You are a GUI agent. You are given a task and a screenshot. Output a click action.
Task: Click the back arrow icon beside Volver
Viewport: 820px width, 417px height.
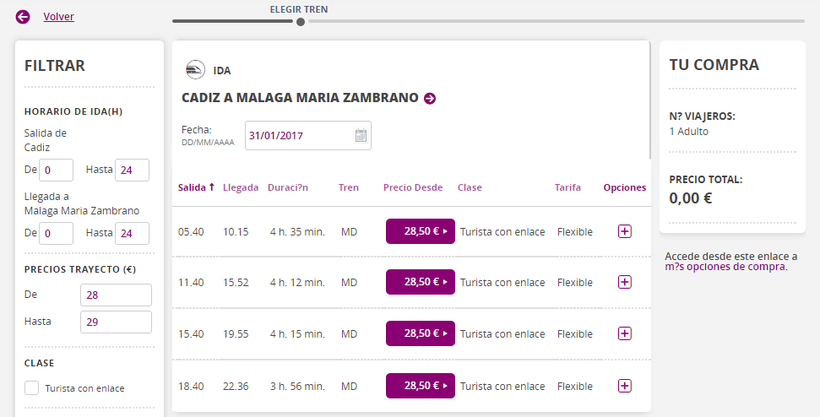pyautogui.click(x=23, y=17)
